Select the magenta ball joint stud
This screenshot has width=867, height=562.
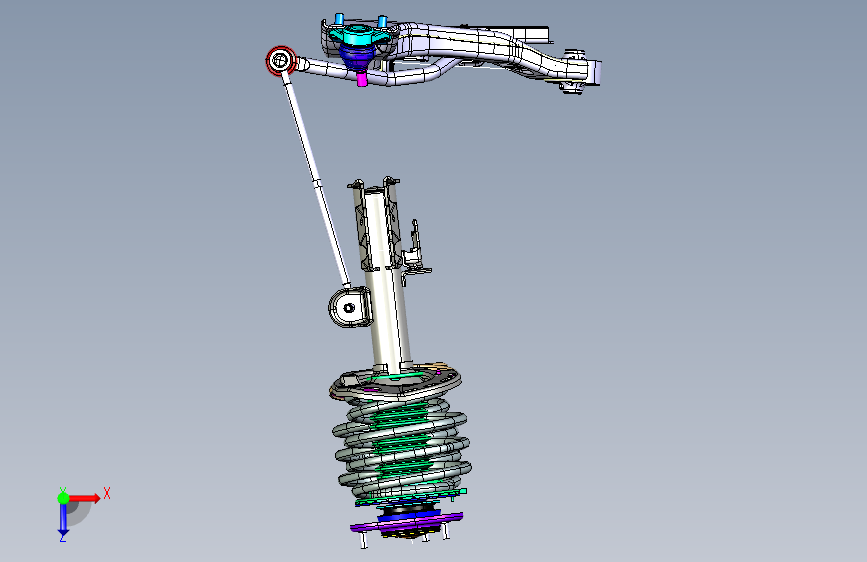tap(362, 79)
